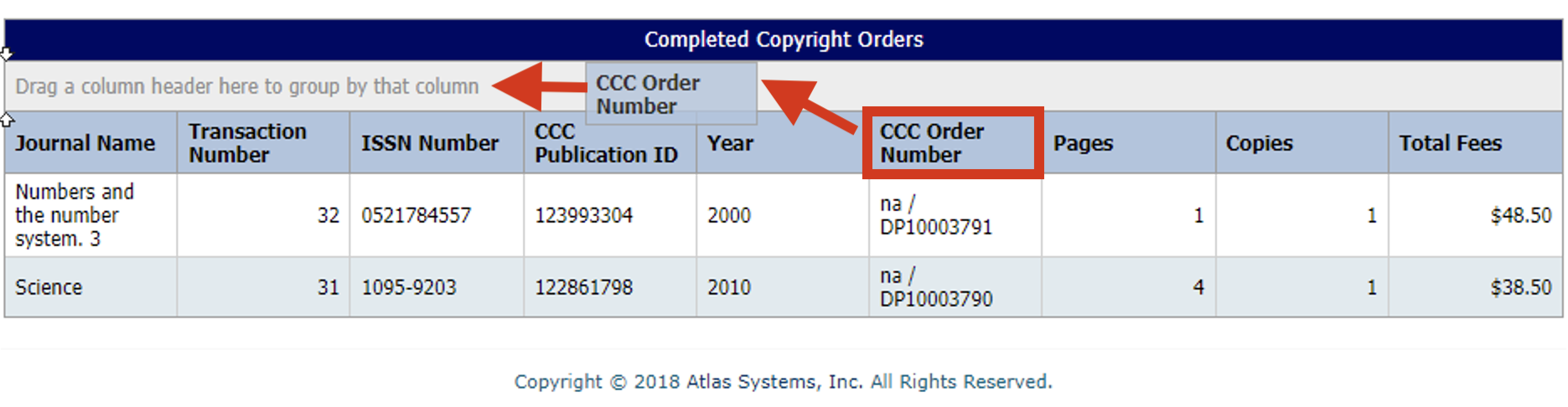Image resolution: width=1568 pixels, height=407 pixels.
Task: Click ISSN cell 0521784557
Action: point(417,215)
